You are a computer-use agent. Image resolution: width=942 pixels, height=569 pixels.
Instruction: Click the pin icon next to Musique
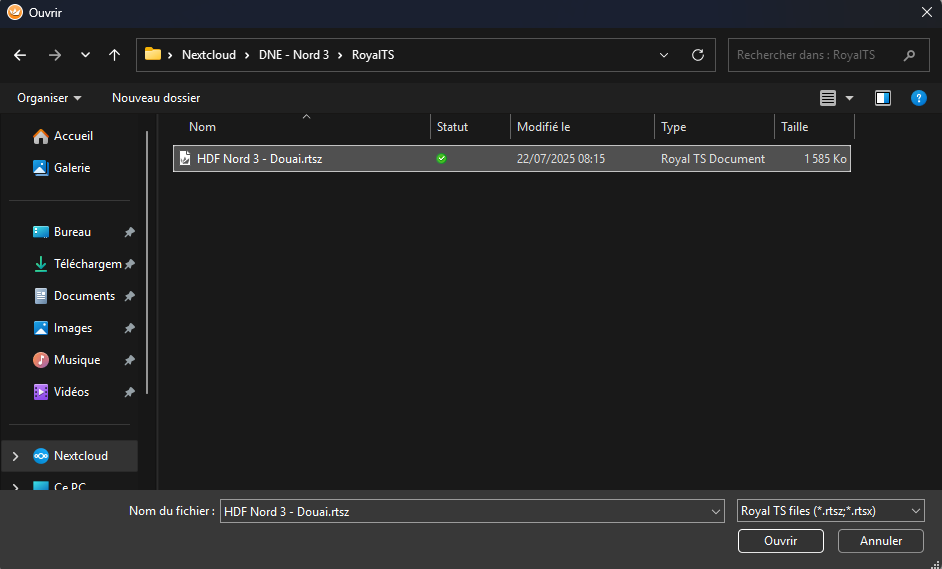[129, 361]
